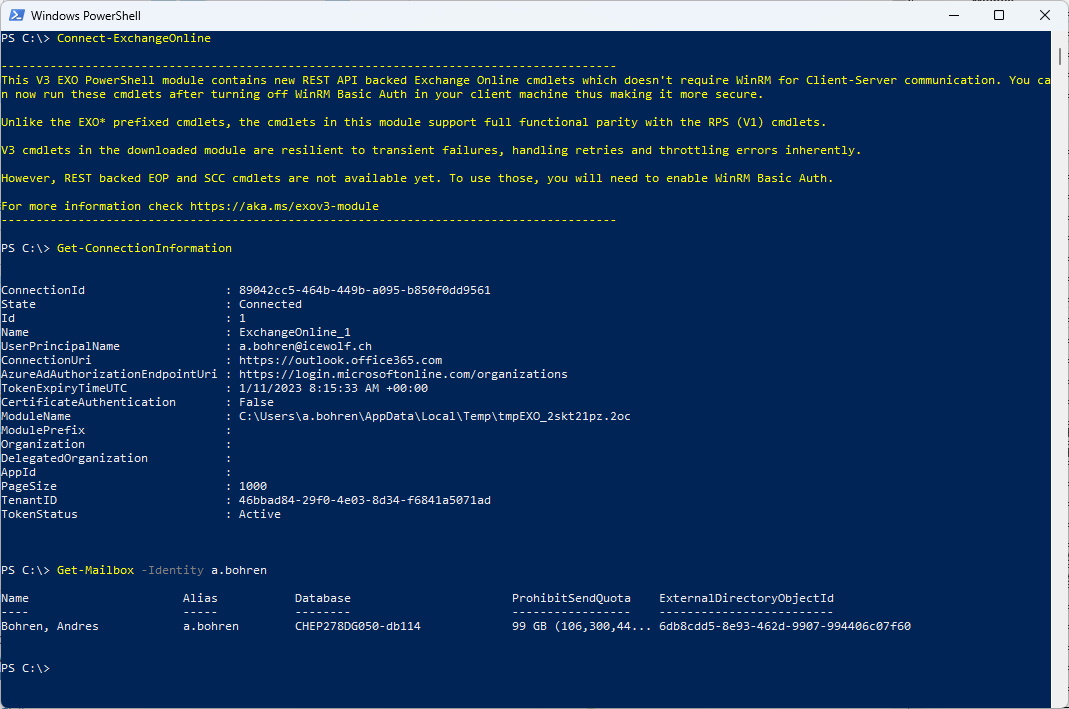The image size is (1069, 709).
Task: Click the -Identity parameter text
Action: (172, 570)
